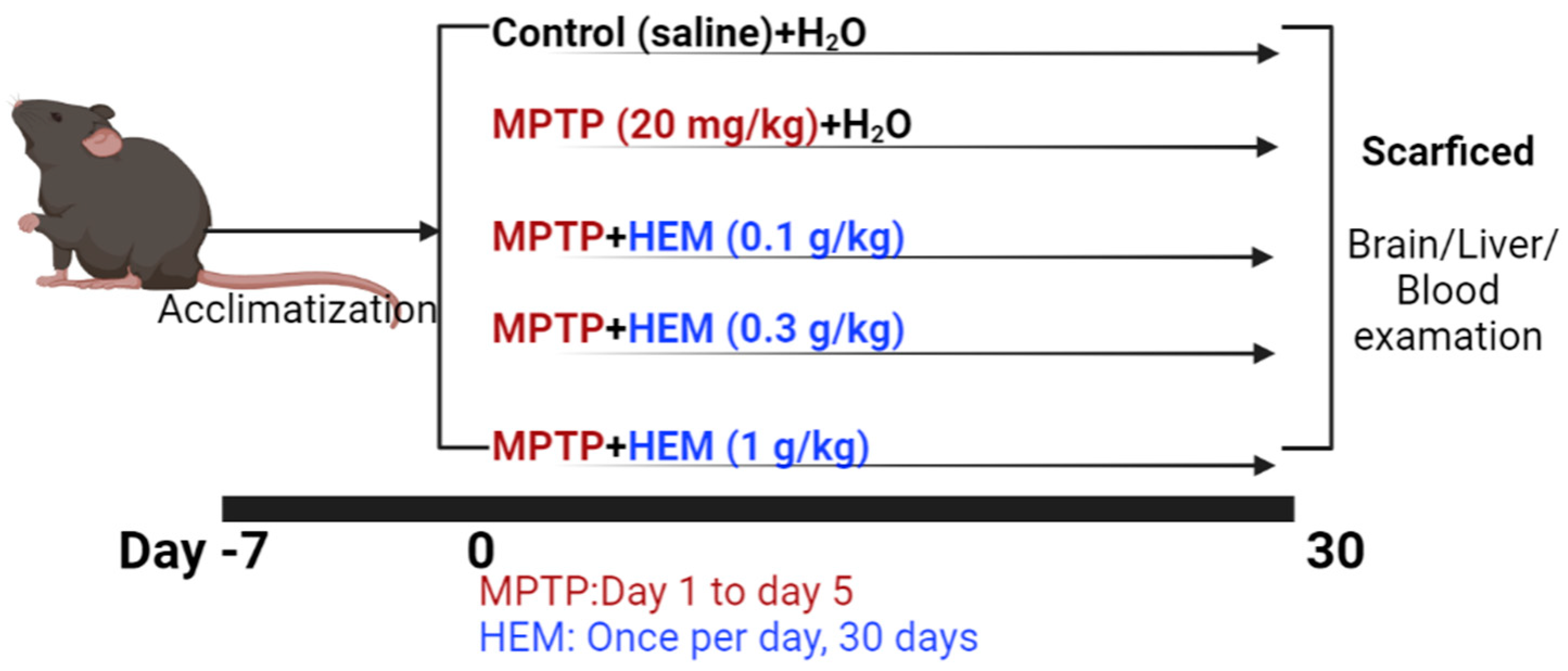
Task: Click the arrowhead pointing from mouse to groups
Action: pos(429,231)
